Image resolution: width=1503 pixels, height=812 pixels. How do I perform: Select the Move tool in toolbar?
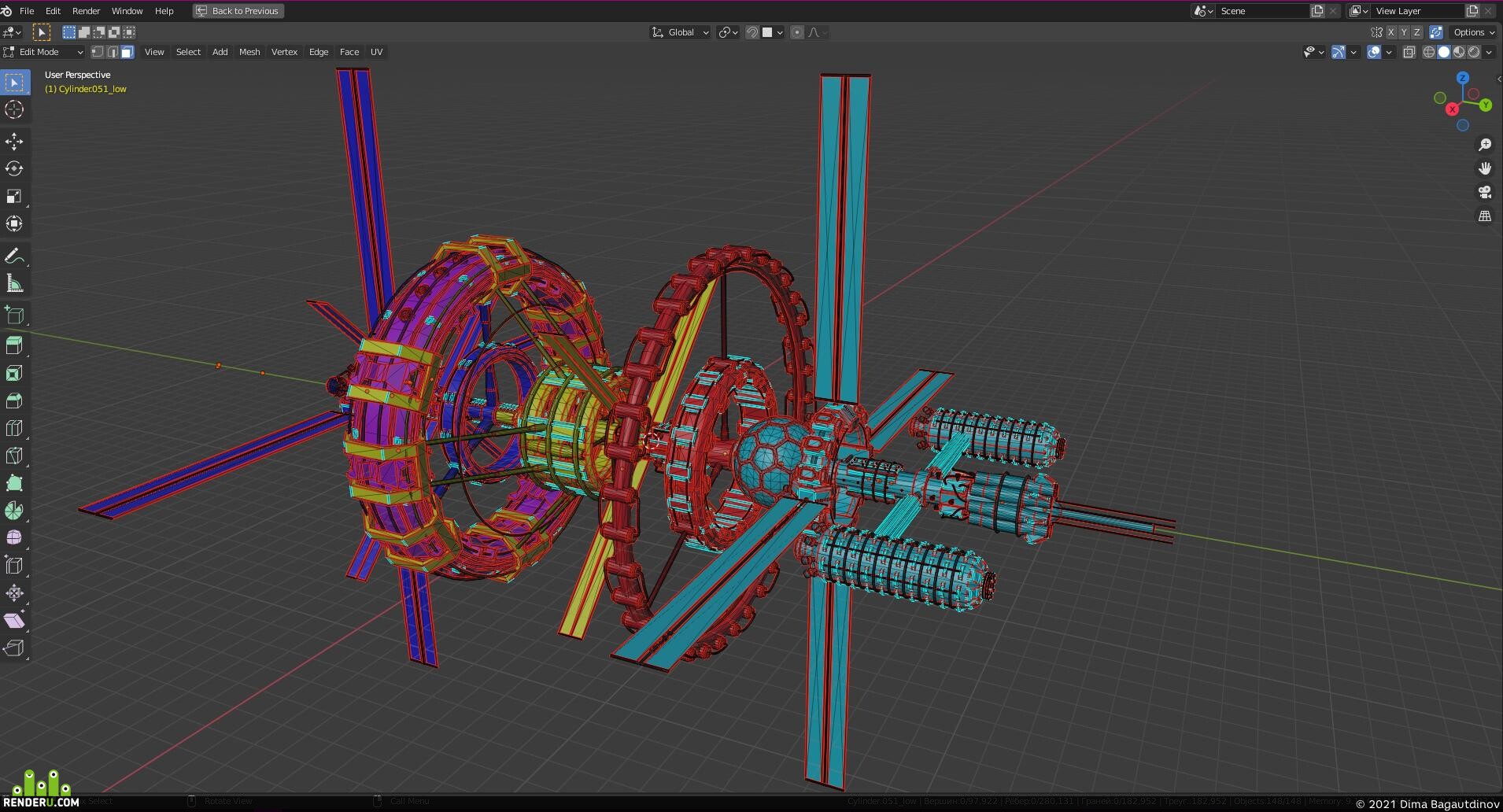[x=14, y=142]
